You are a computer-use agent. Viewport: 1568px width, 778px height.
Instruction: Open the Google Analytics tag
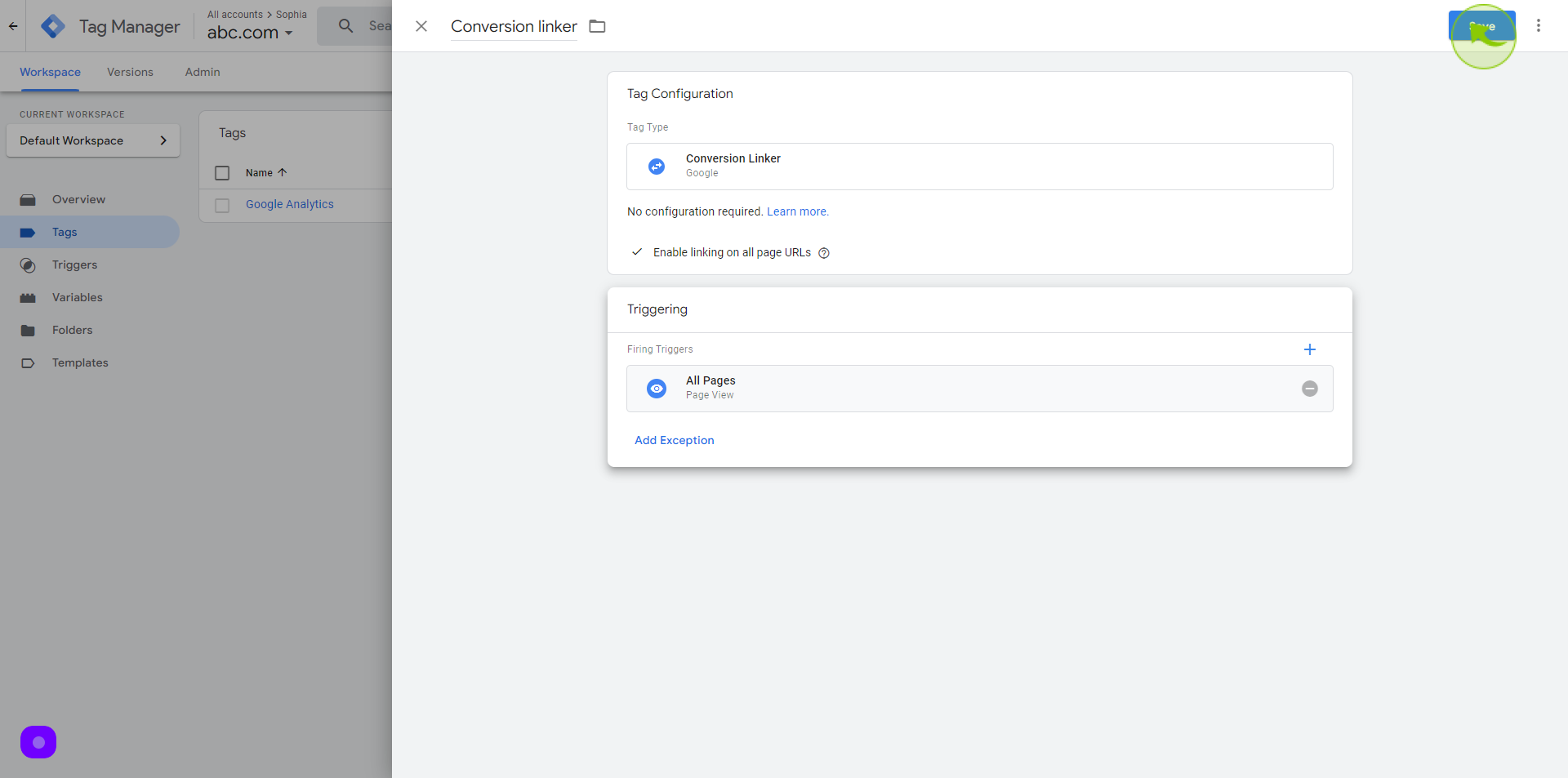coord(290,204)
